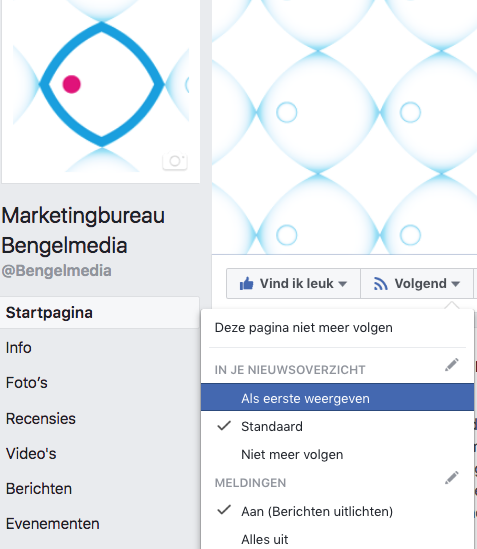Edit Meldingen settings with the pencil icon

[x=452, y=478]
